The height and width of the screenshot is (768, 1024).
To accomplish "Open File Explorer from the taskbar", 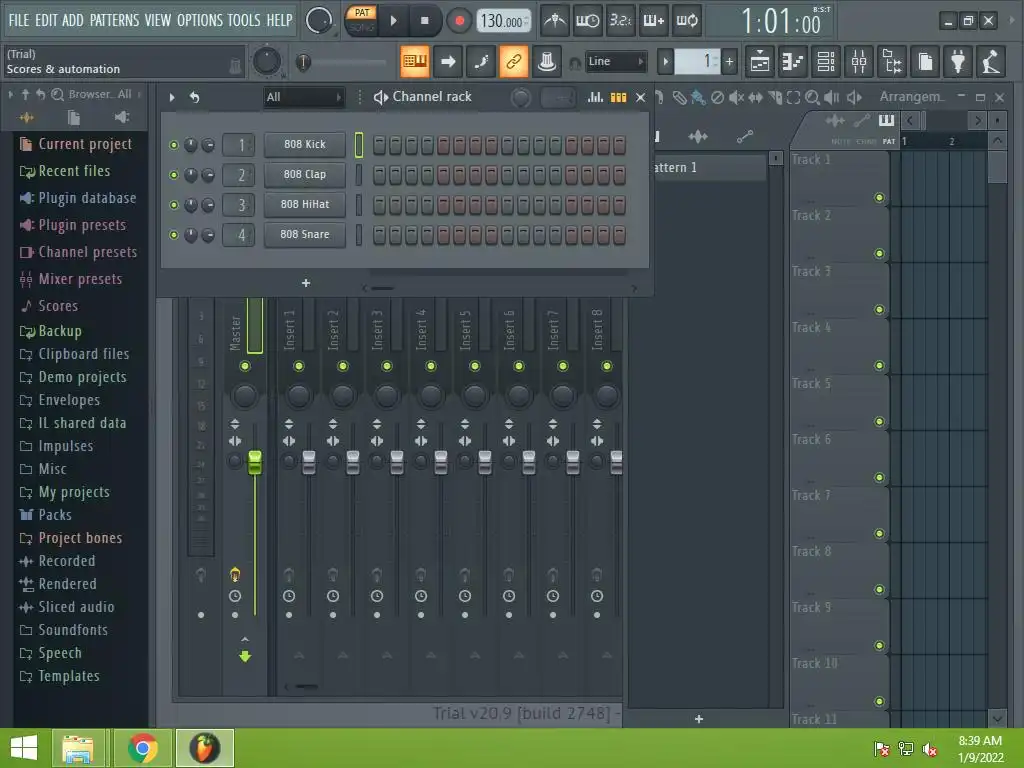I will click(x=77, y=748).
